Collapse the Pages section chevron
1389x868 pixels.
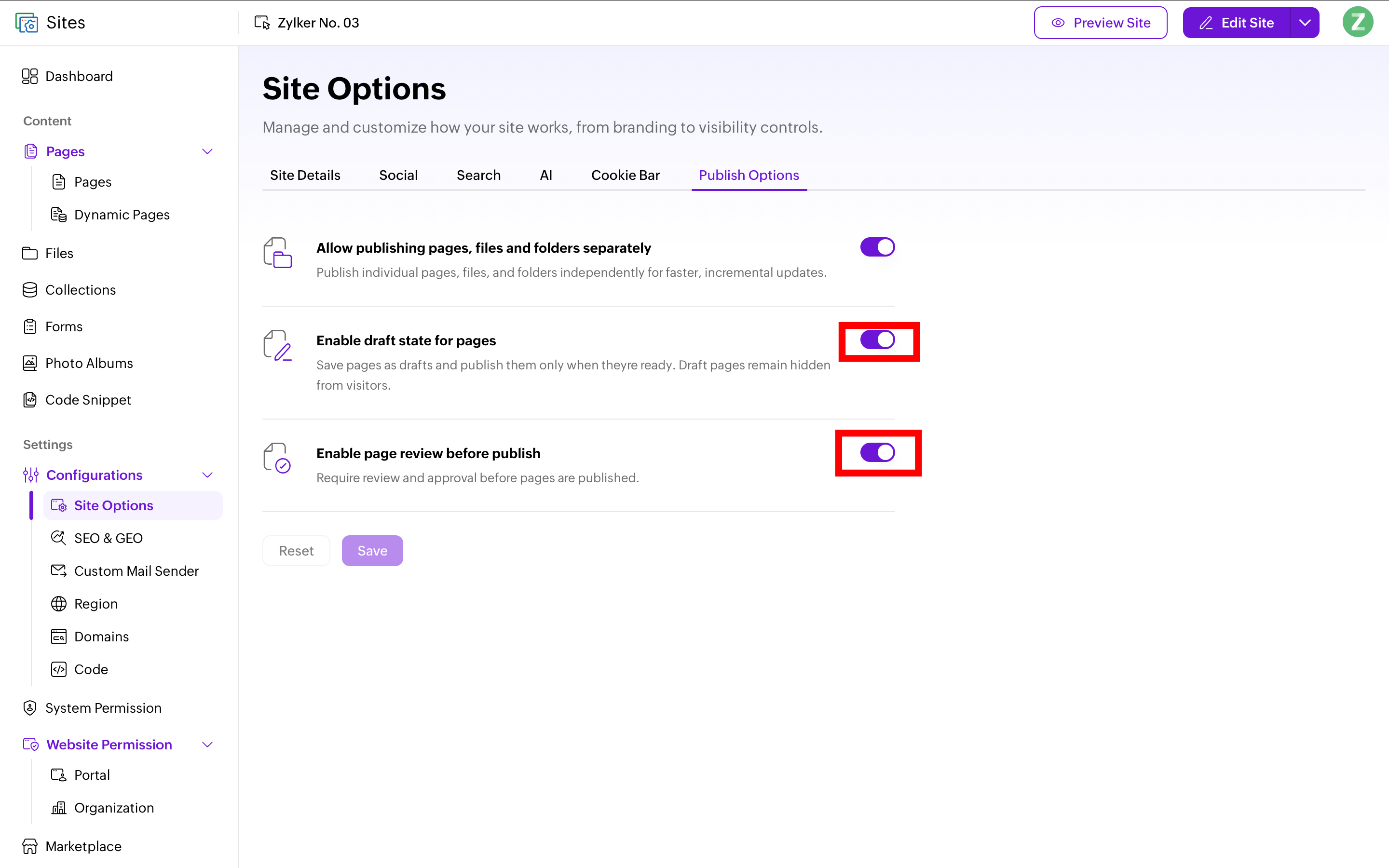pos(208,151)
